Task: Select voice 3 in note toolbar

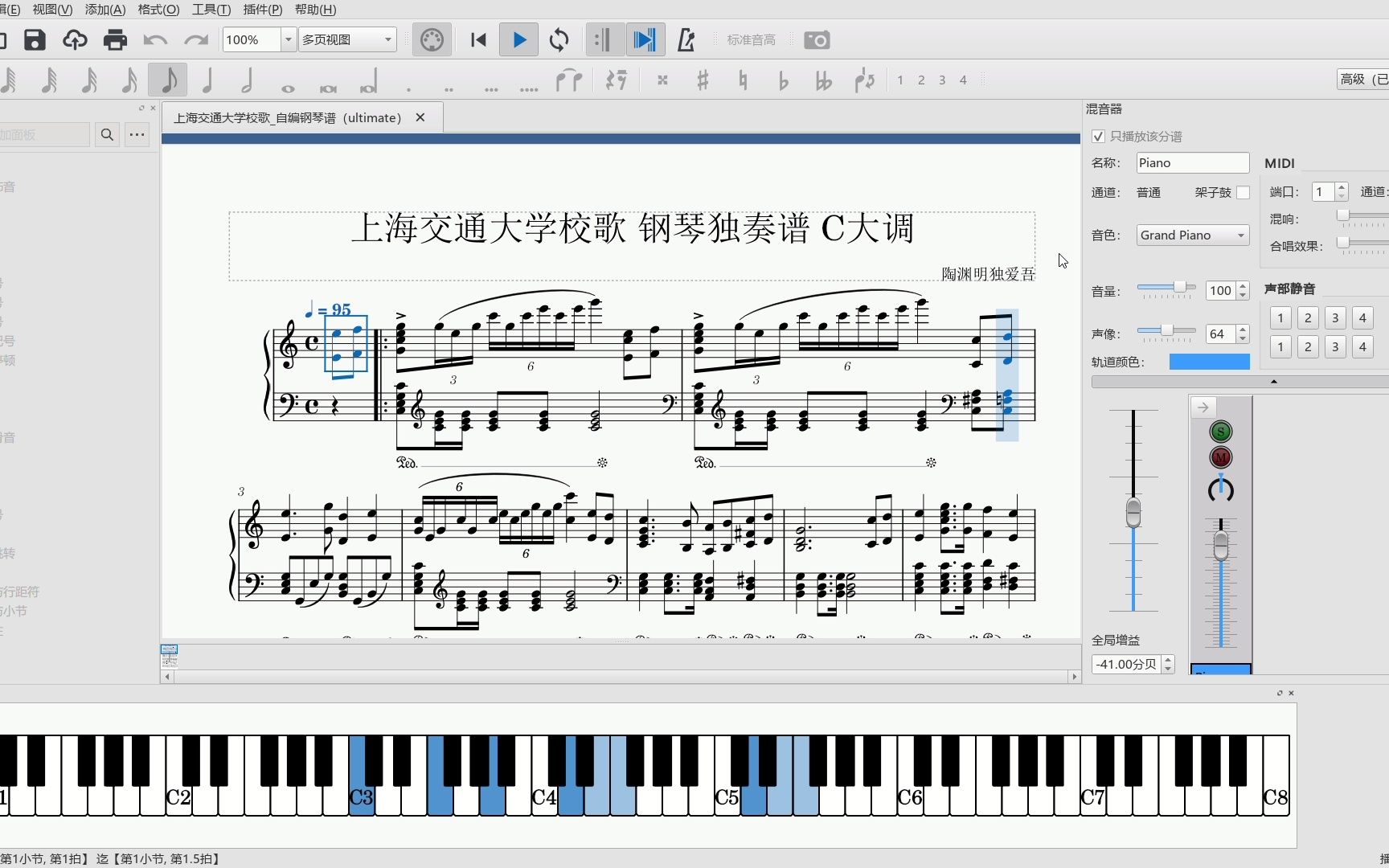Action: 942,80
